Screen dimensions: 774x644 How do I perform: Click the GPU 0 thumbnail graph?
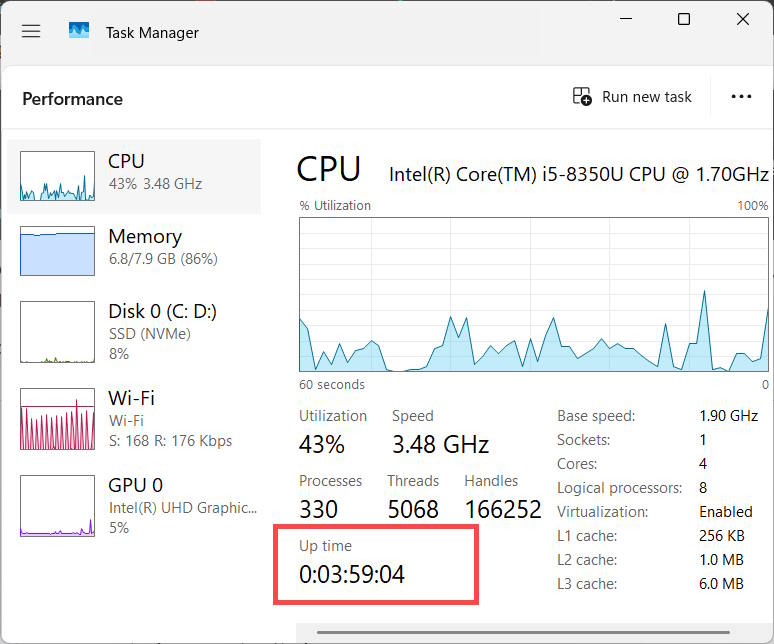click(x=57, y=505)
